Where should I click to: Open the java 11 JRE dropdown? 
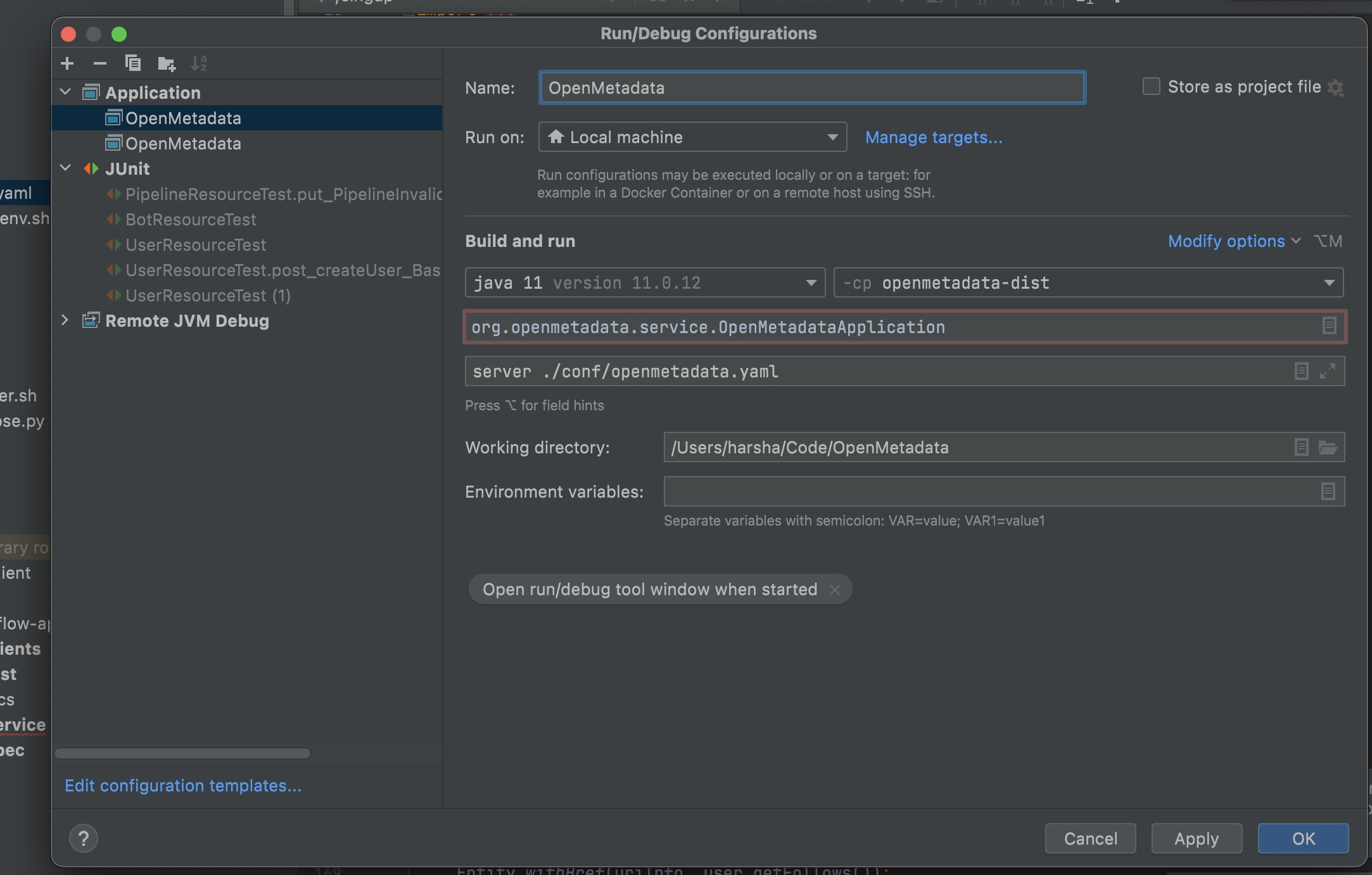pos(811,282)
